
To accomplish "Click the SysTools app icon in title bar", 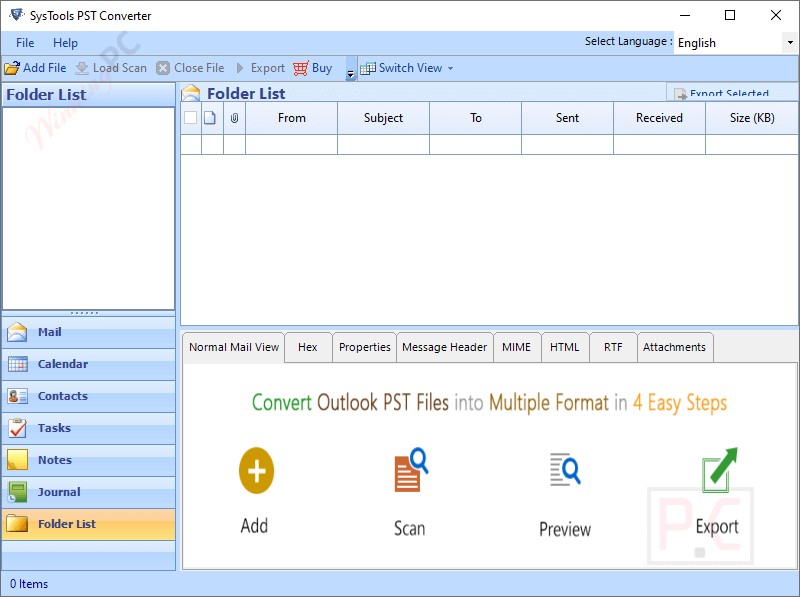I will tap(16, 15).
